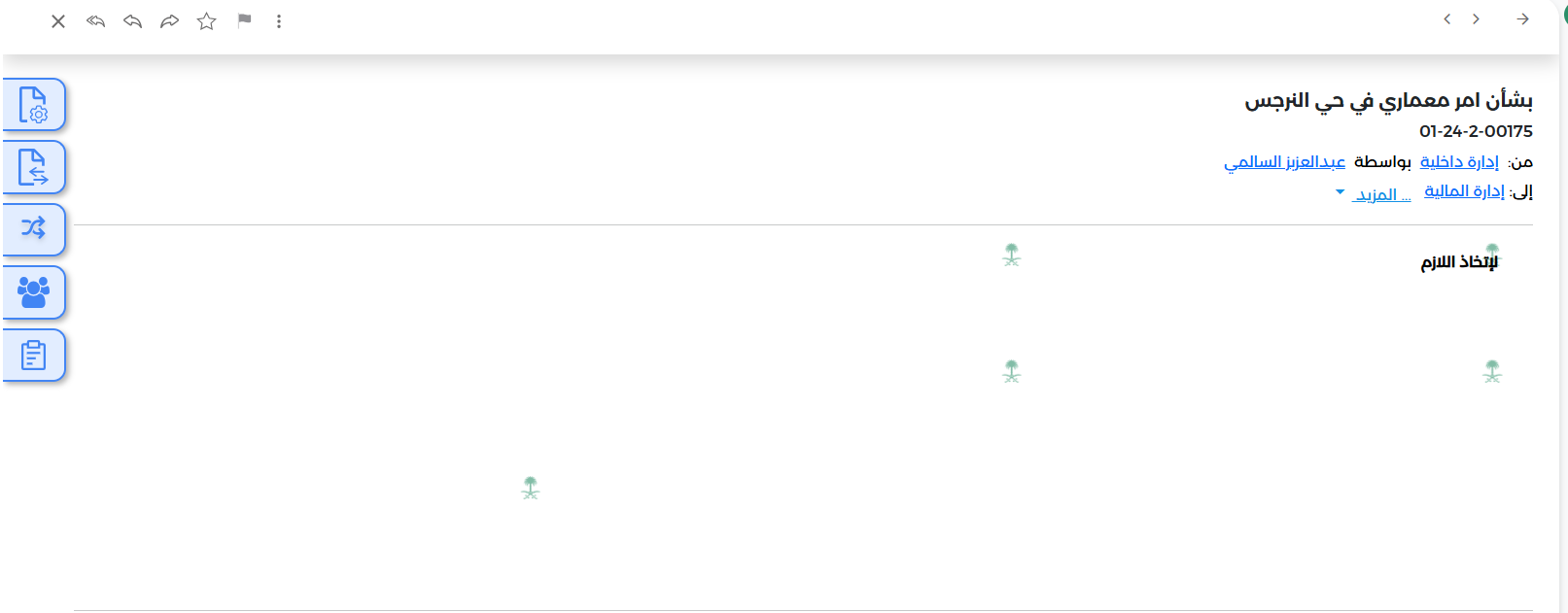Click the document transfer sidebar icon
1568x613 pixels.
34,167
